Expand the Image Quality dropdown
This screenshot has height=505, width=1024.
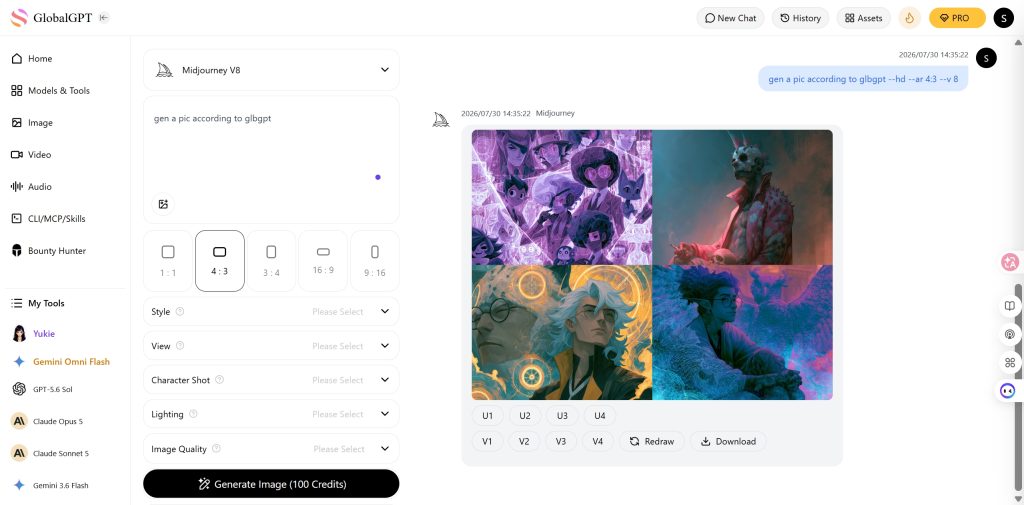point(271,448)
